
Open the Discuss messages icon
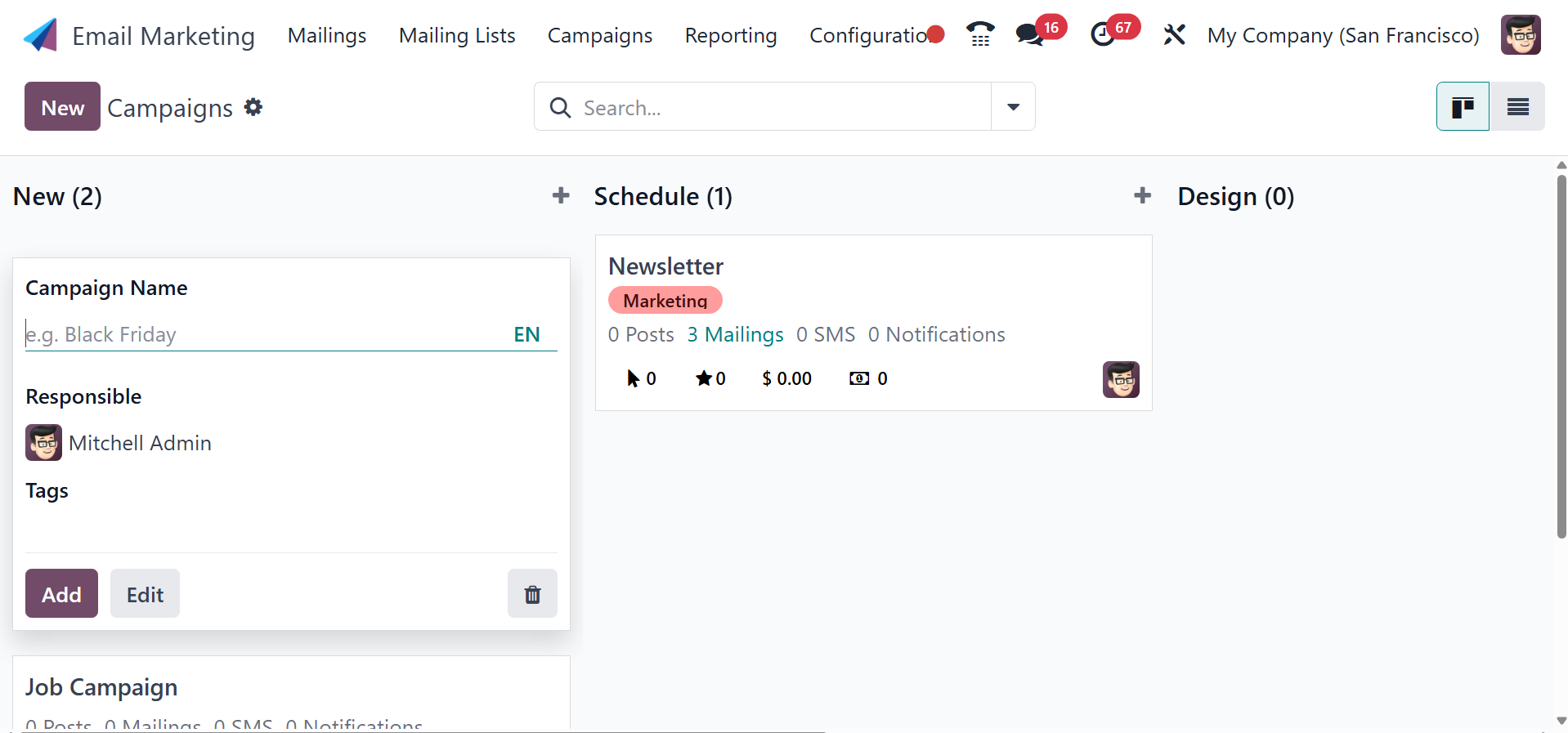1029,34
